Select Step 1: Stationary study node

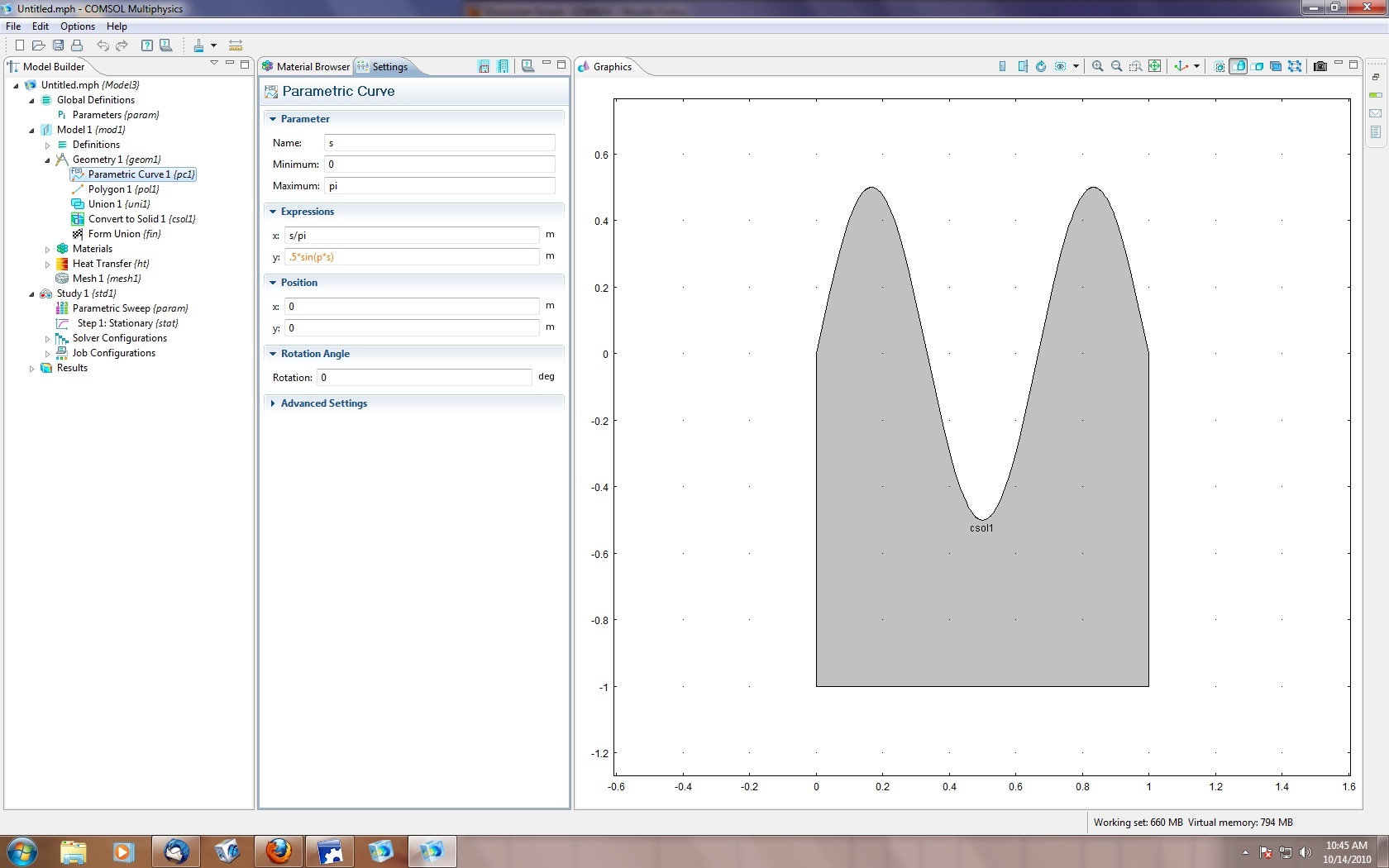click(126, 323)
